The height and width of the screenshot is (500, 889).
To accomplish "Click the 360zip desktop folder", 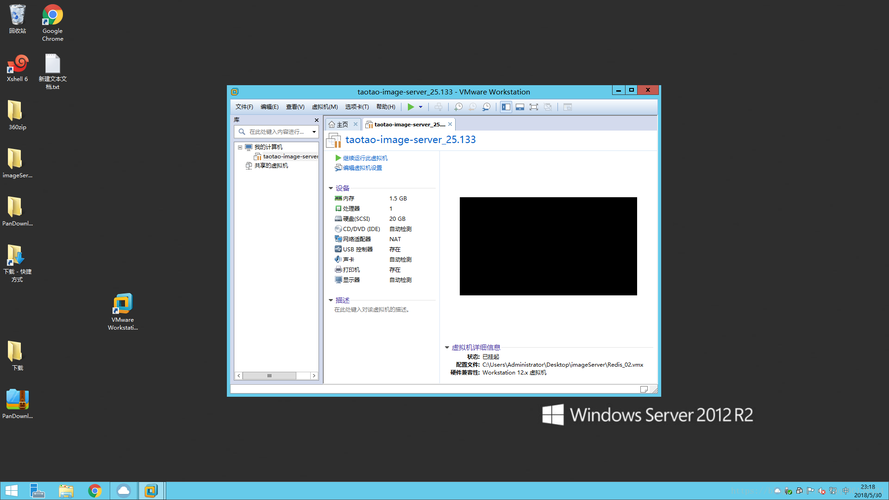I will click(17, 115).
